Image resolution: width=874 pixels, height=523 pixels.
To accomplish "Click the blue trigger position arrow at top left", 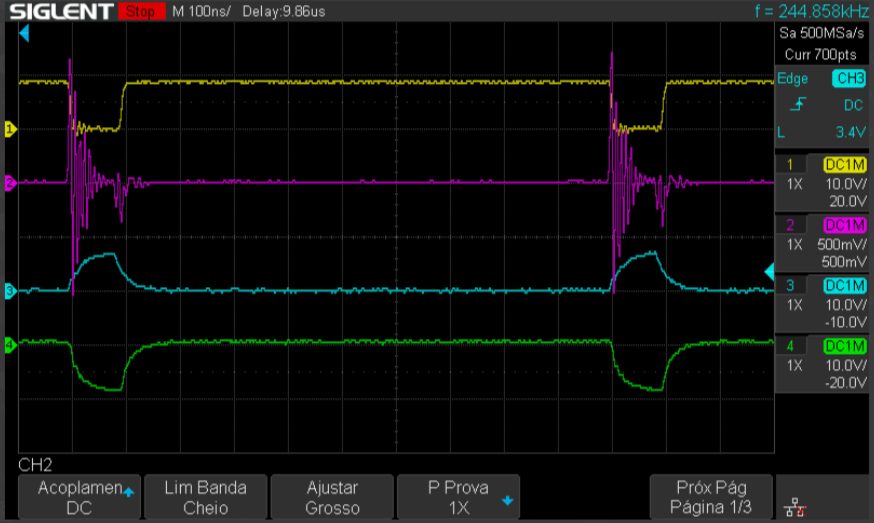I will tap(24, 33).
